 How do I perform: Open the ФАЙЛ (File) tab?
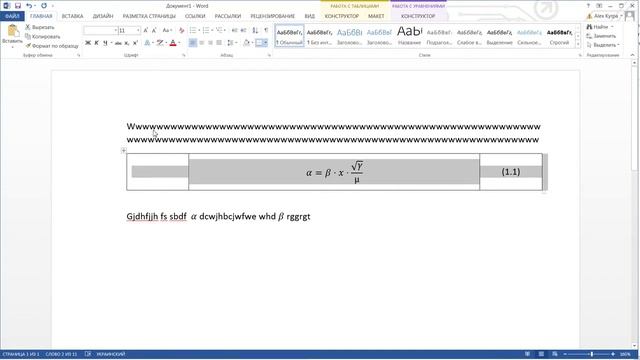[12, 16]
